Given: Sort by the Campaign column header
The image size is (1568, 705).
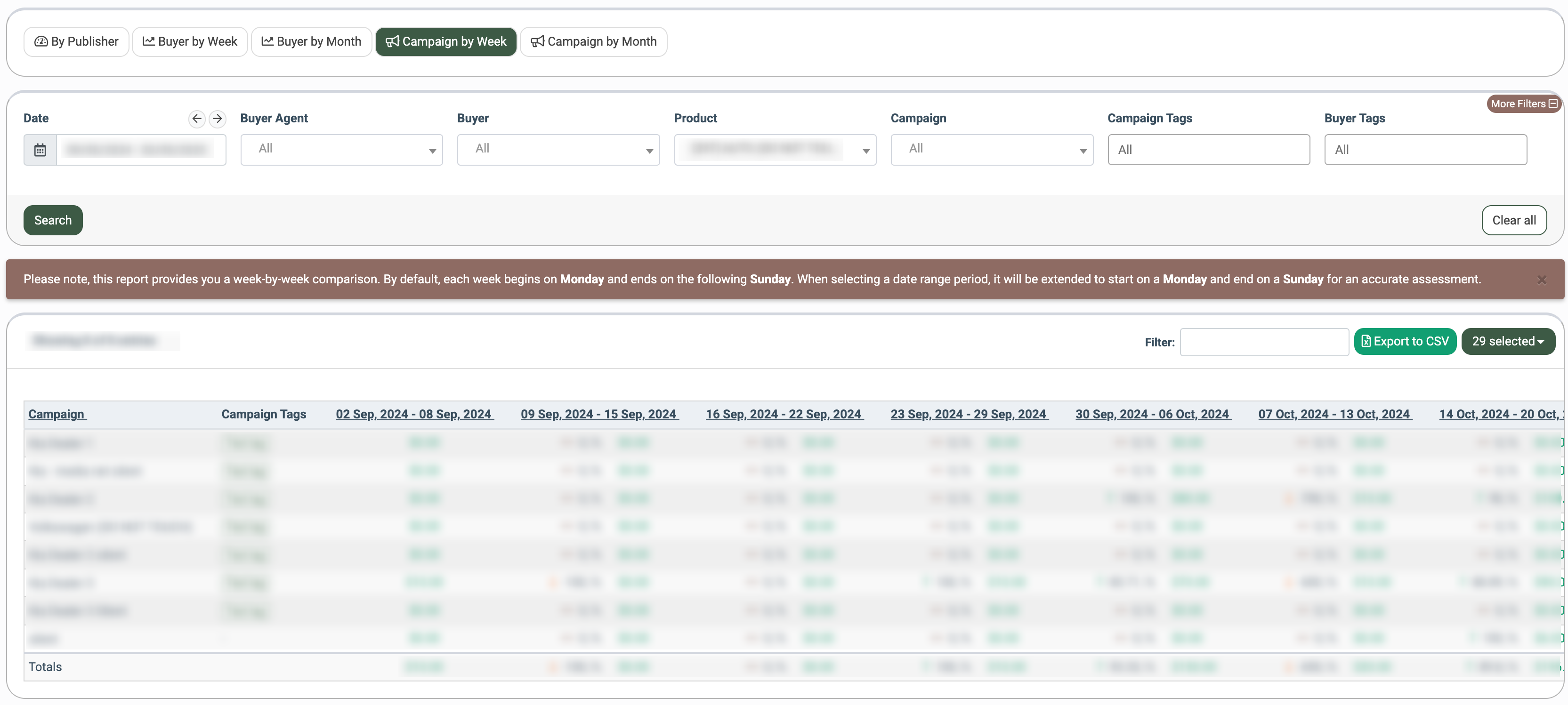Looking at the screenshot, I should [x=57, y=414].
